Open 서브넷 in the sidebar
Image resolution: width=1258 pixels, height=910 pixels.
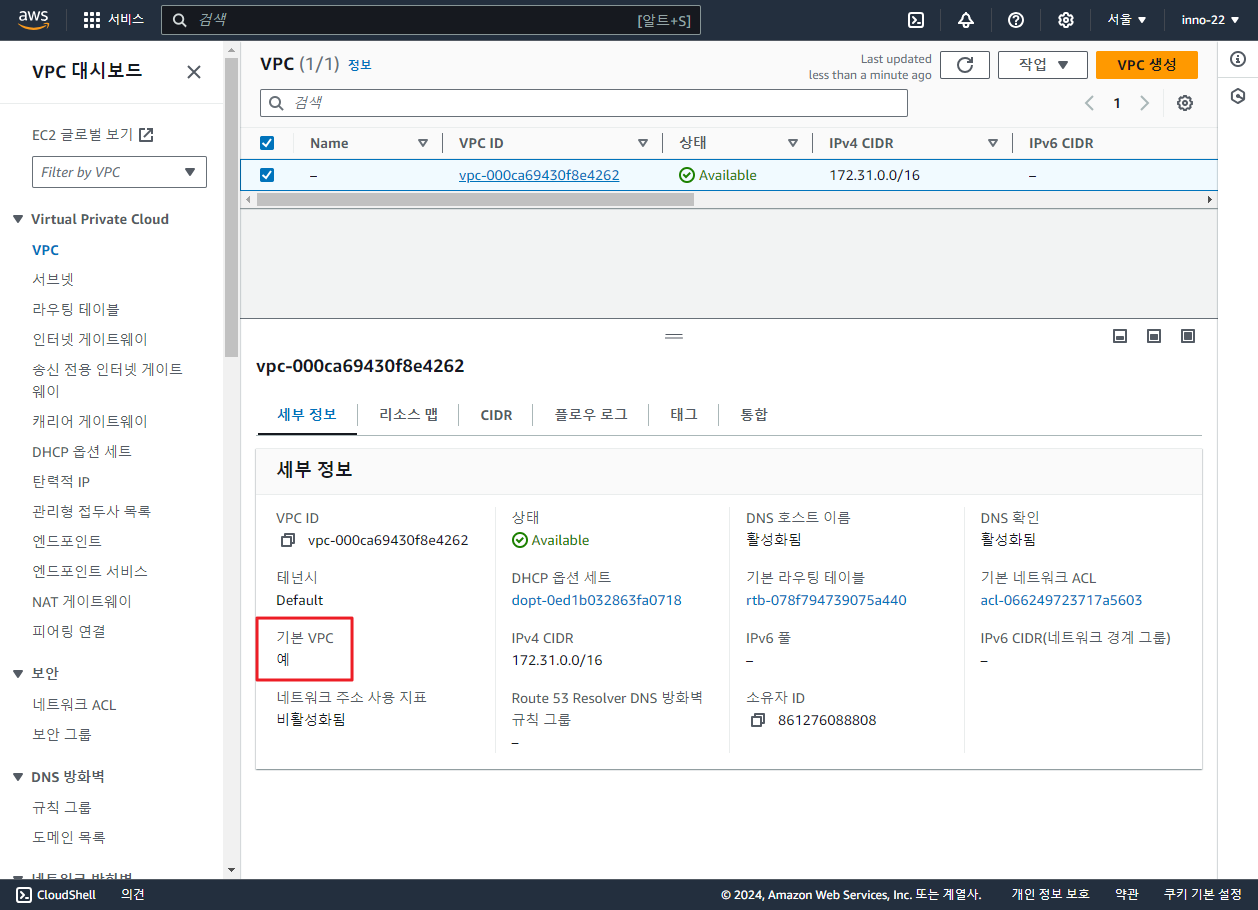(53, 280)
